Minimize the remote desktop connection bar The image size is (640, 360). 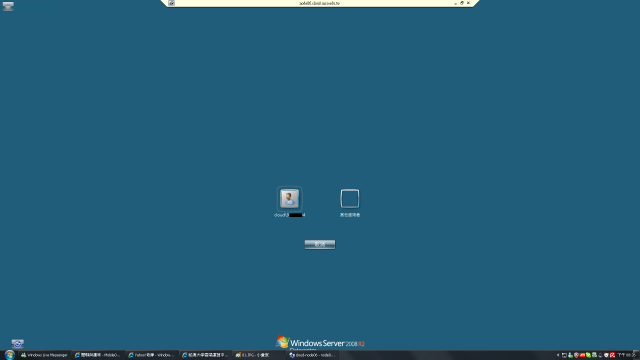pos(456,3)
